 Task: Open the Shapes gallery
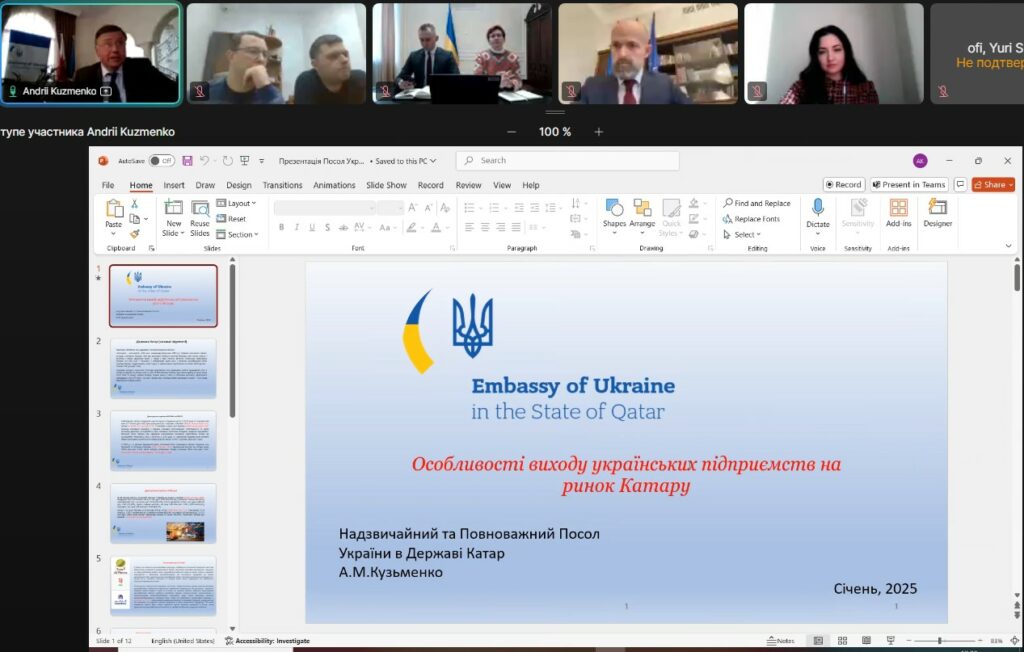(x=614, y=208)
